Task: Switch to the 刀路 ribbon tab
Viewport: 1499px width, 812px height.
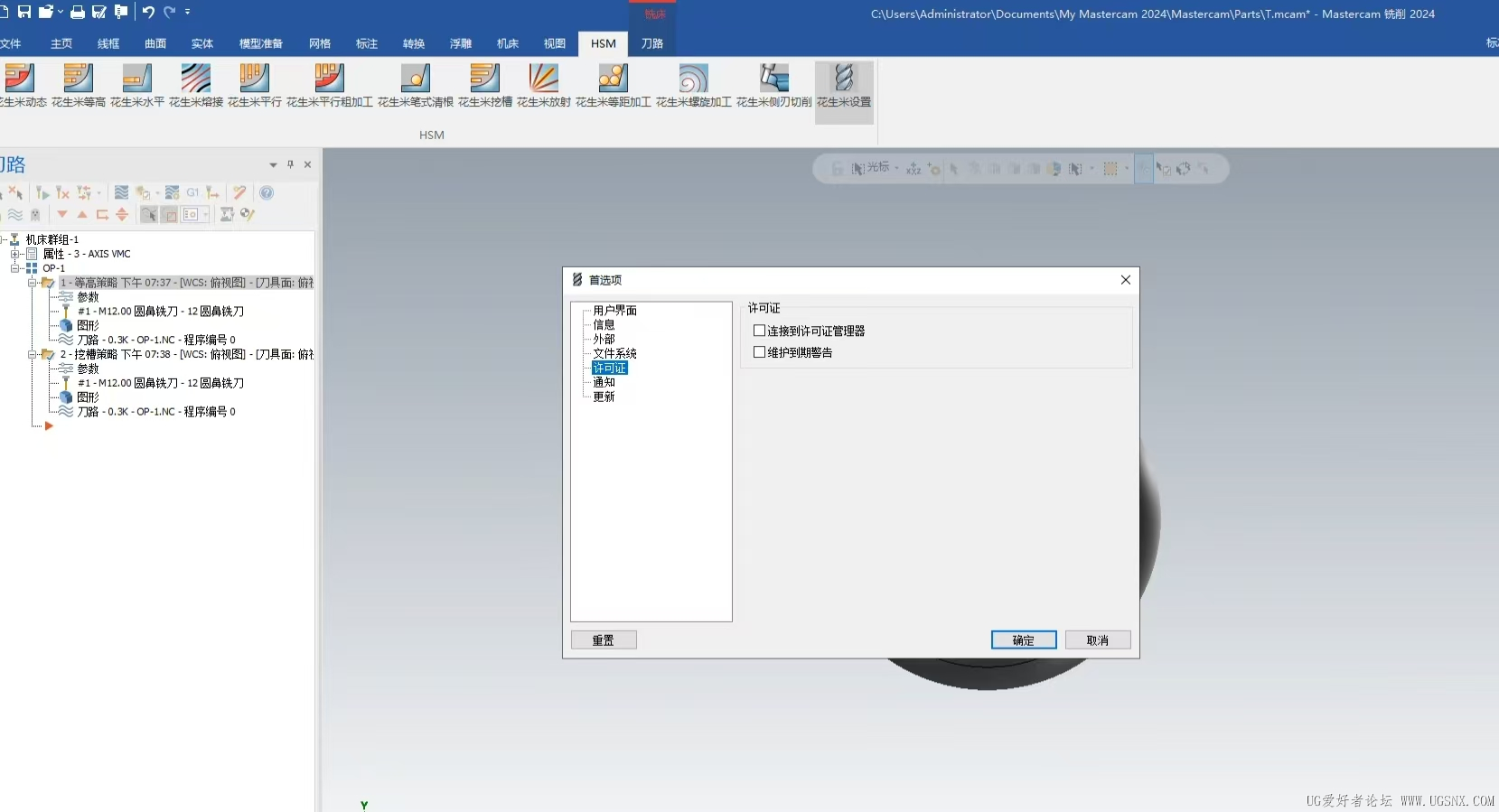Action: point(652,43)
